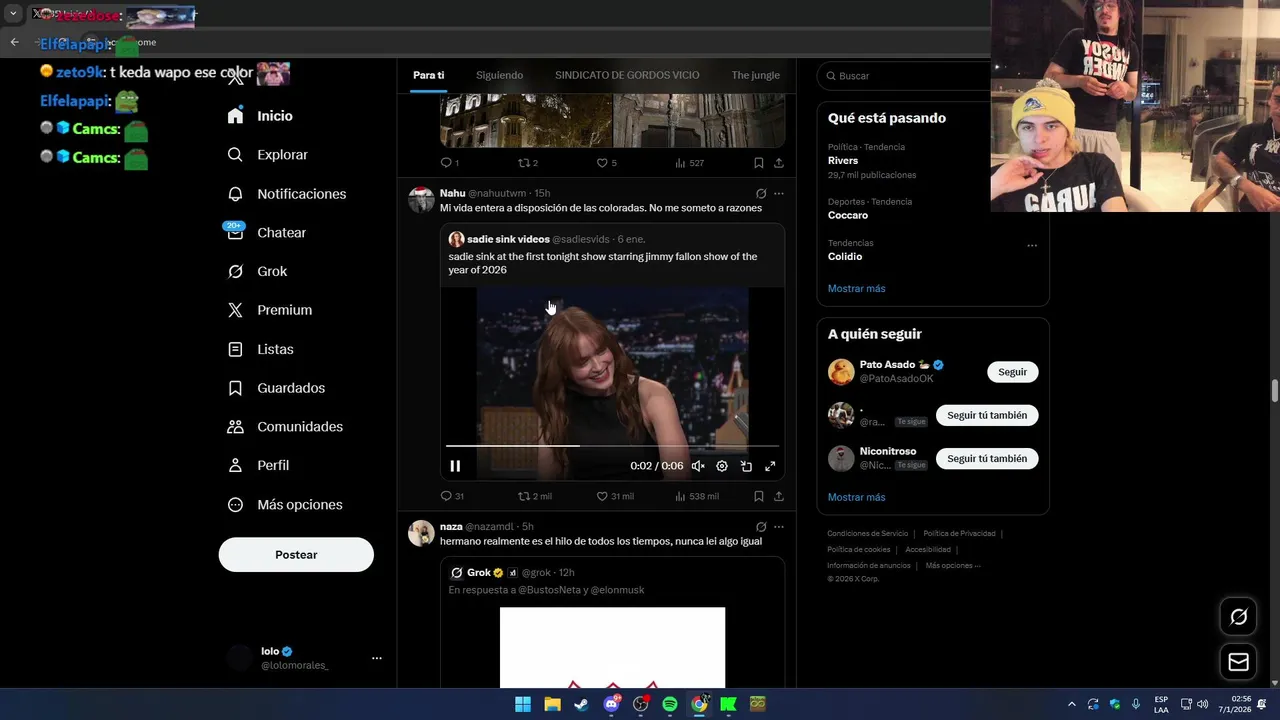Open video player settings gear
The height and width of the screenshot is (720, 1280).
(722, 466)
